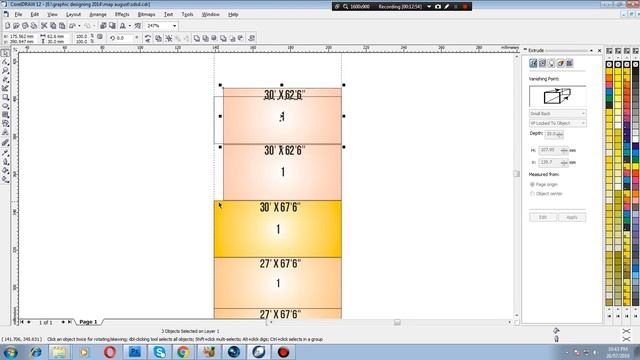
Task: Open Skype from the taskbar
Action: pos(159,352)
